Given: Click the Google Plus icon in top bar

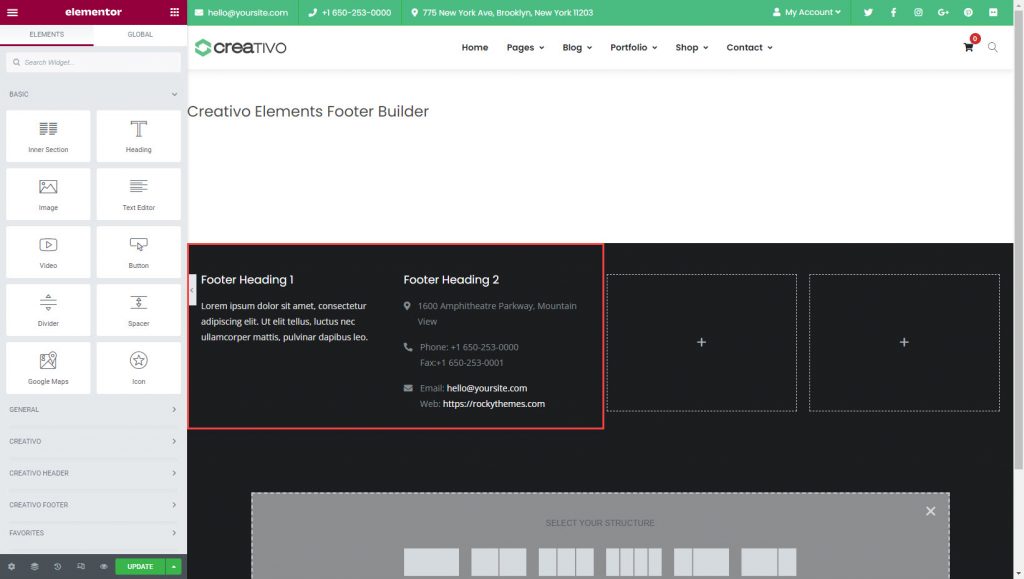Looking at the screenshot, I should click(943, 12).
